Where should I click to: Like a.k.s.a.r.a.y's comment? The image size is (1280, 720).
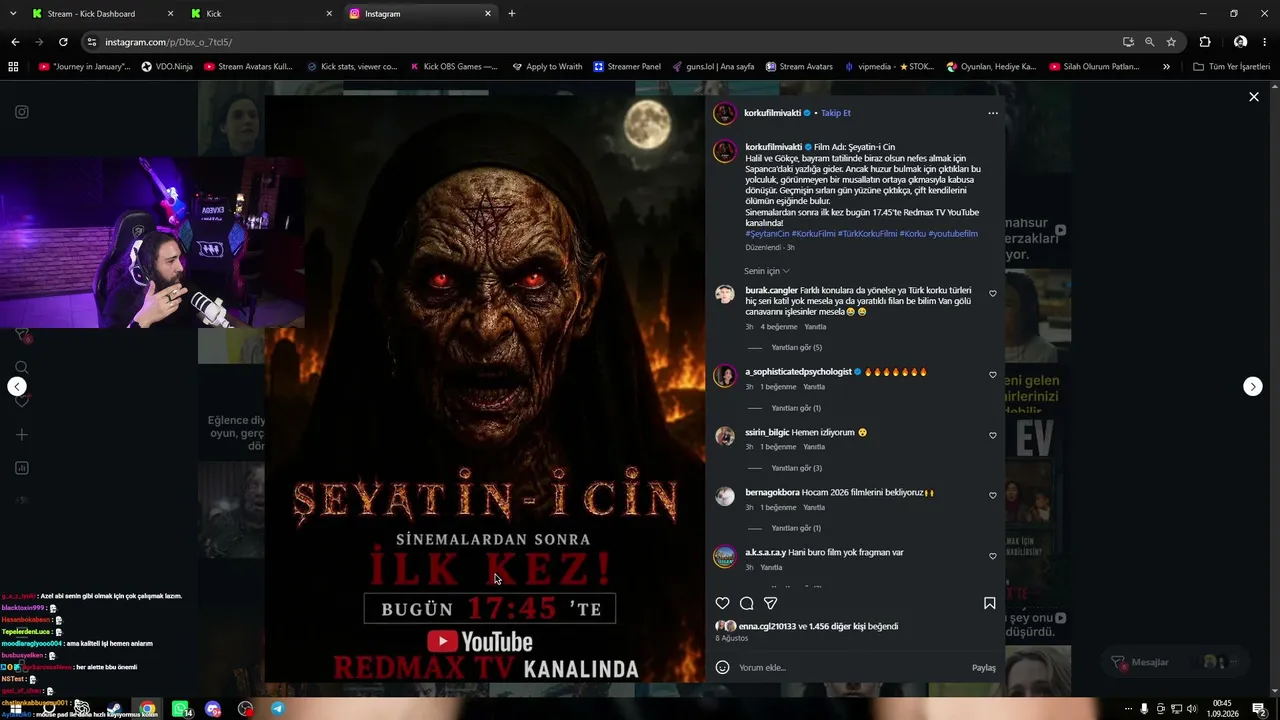click(993, 556)
